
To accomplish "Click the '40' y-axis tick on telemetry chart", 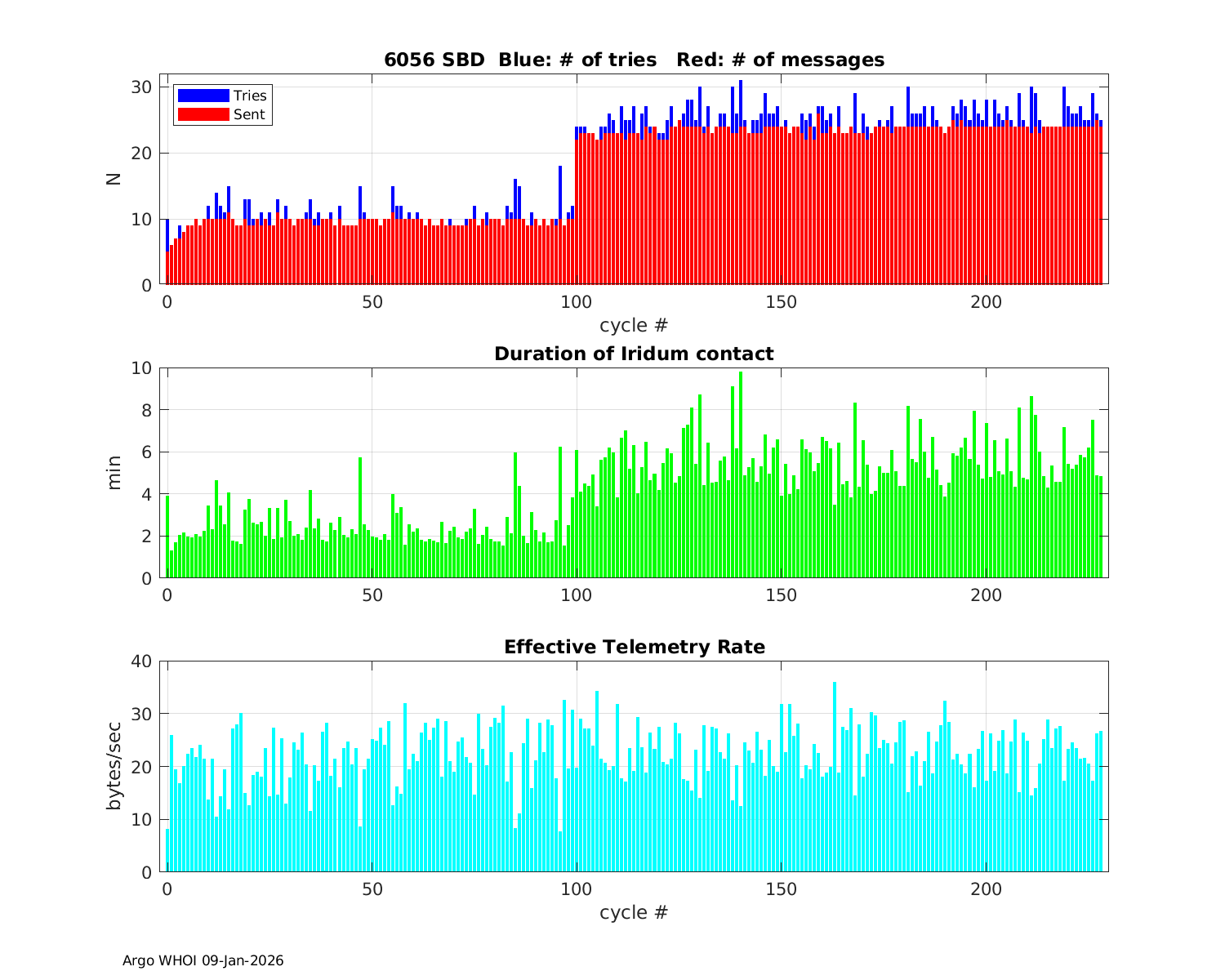I will click(142, 661).
